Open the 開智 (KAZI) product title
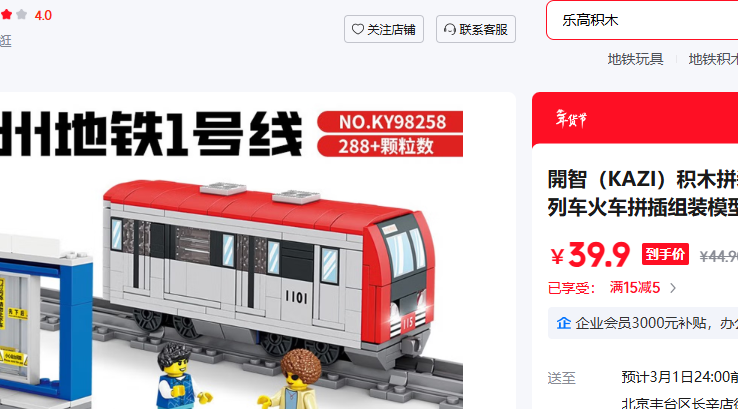 click(x=643, y=193)
